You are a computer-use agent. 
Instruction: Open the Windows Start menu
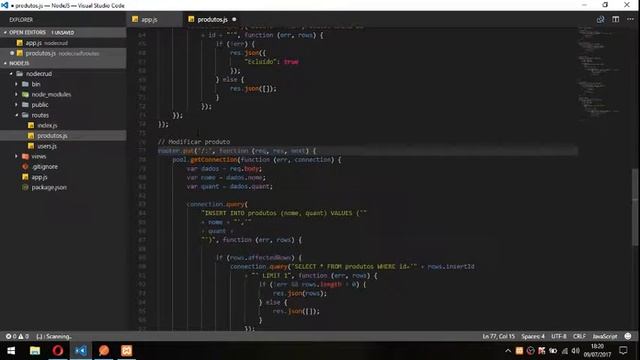[11, 351]
